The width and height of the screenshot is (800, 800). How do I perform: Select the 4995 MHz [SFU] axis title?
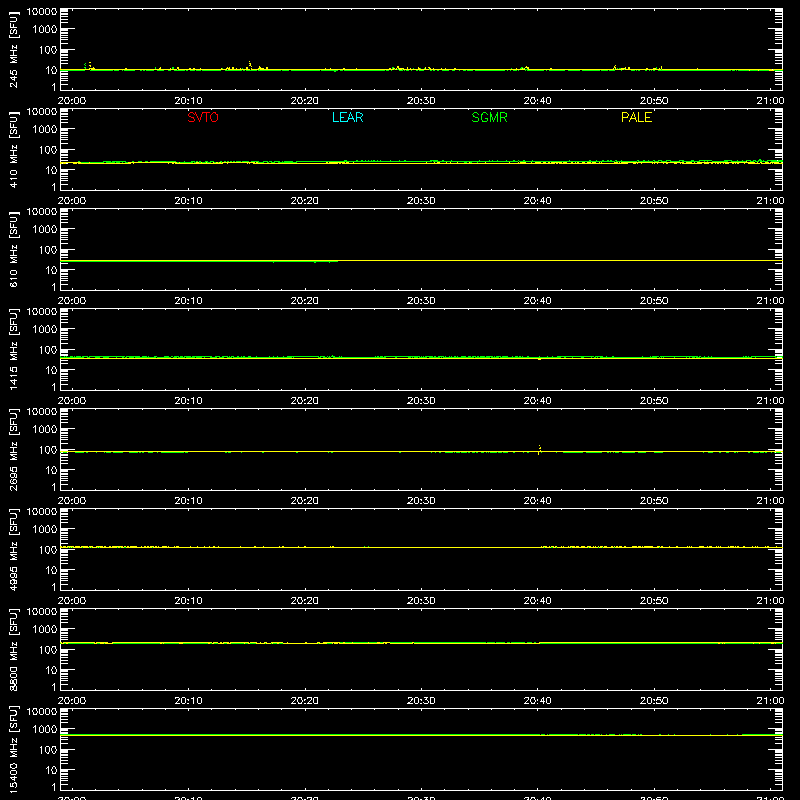click(x=14, y=549)
